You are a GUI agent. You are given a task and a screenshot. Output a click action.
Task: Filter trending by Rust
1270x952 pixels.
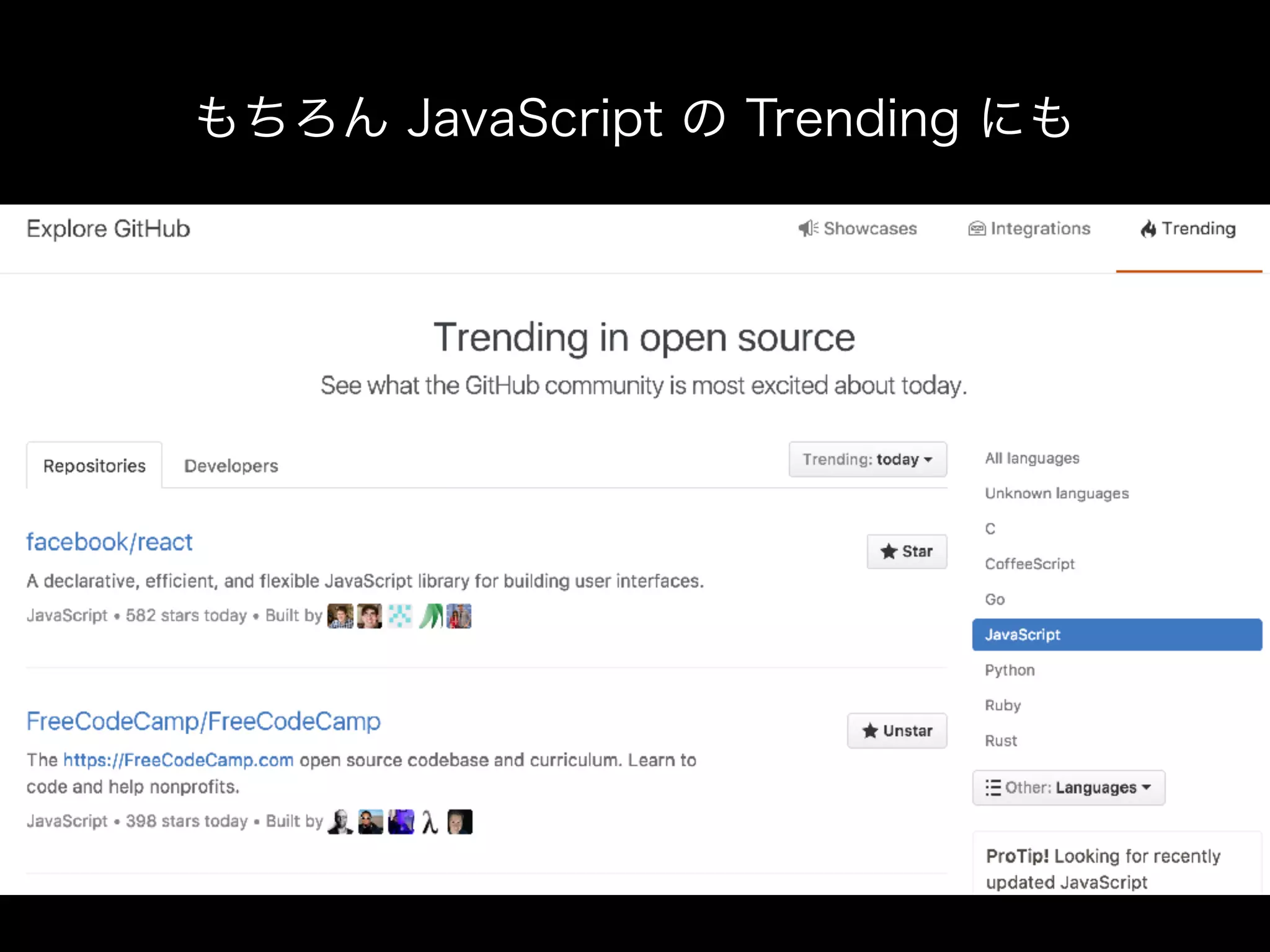click(1001, 741)
